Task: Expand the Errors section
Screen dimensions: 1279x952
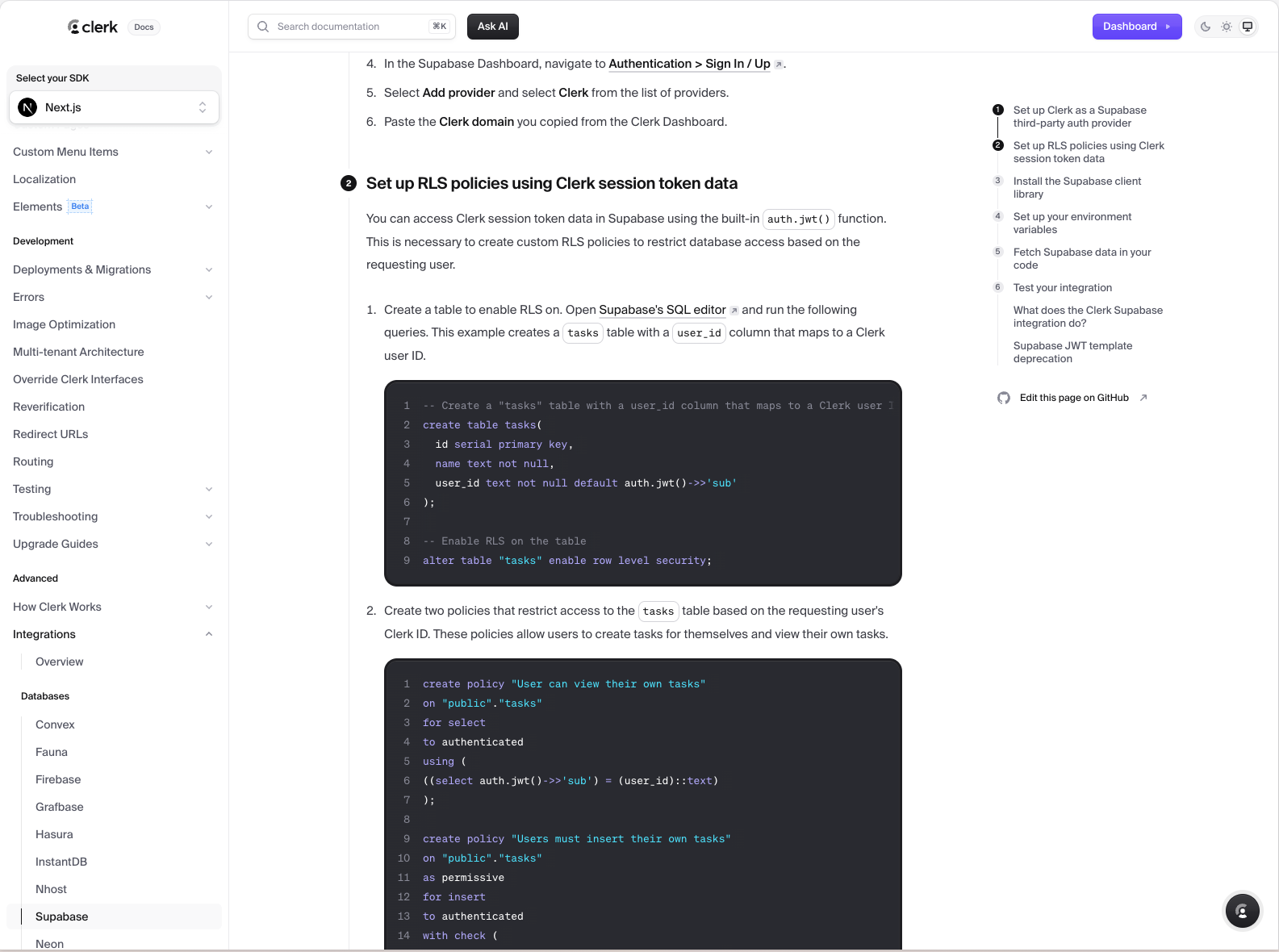Action: (209, 297)
